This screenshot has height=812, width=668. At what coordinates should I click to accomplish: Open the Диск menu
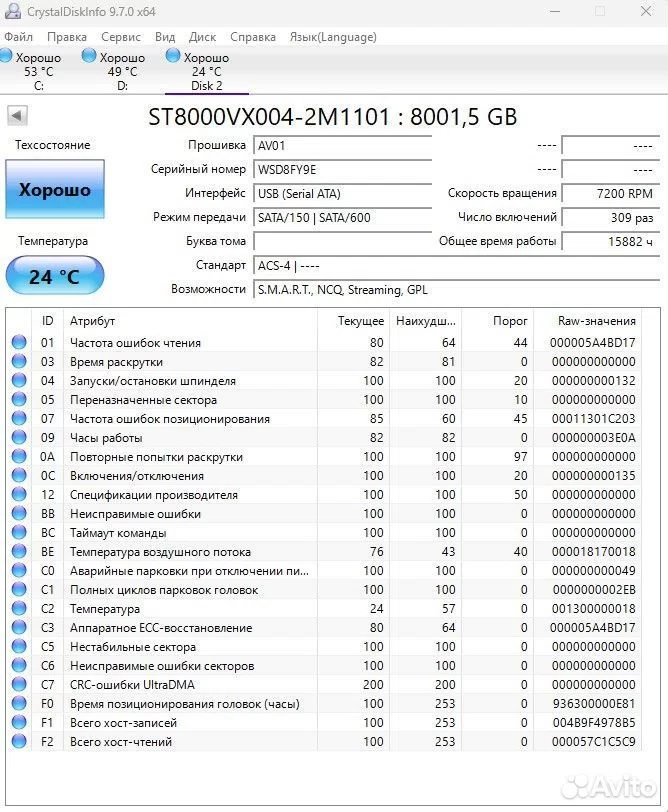click(x=202, y=37)
